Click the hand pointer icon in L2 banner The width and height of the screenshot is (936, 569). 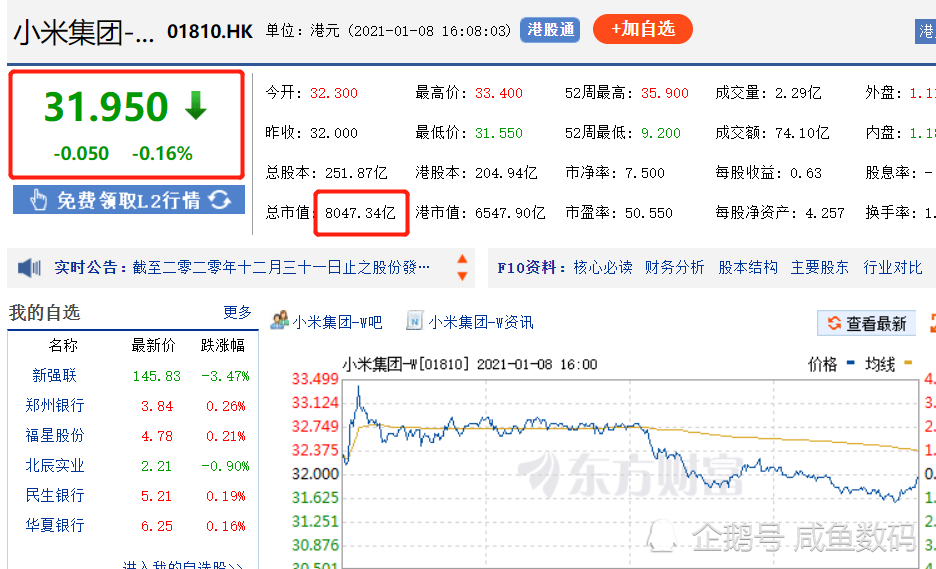pyautogui.click(x=38, y=200)
